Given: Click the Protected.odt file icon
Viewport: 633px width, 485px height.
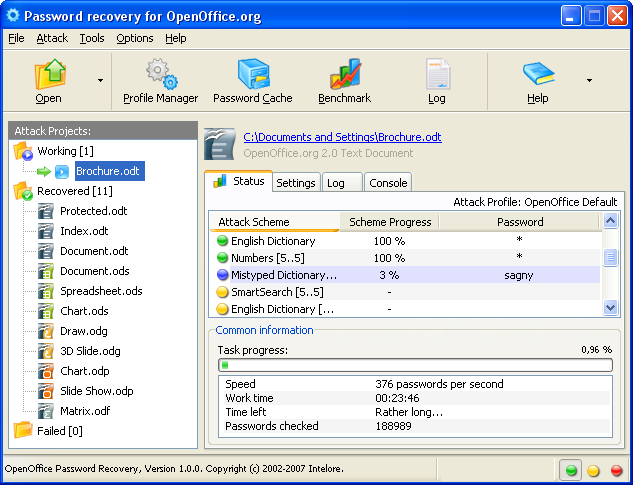Looking at the screenshot, I should pyautogui.click(x=46, y=211).
